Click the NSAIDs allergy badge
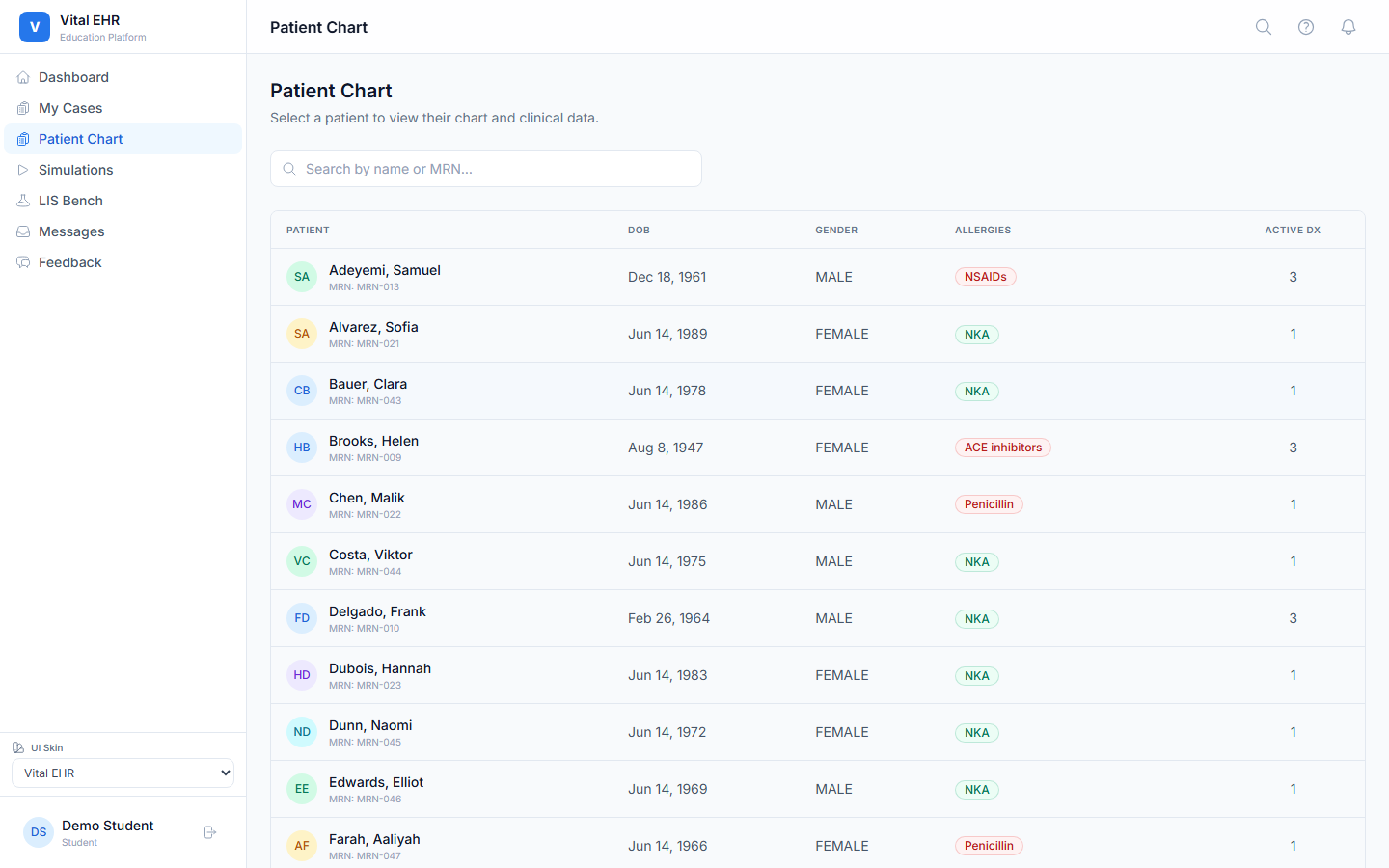 (x=986, y=277)
